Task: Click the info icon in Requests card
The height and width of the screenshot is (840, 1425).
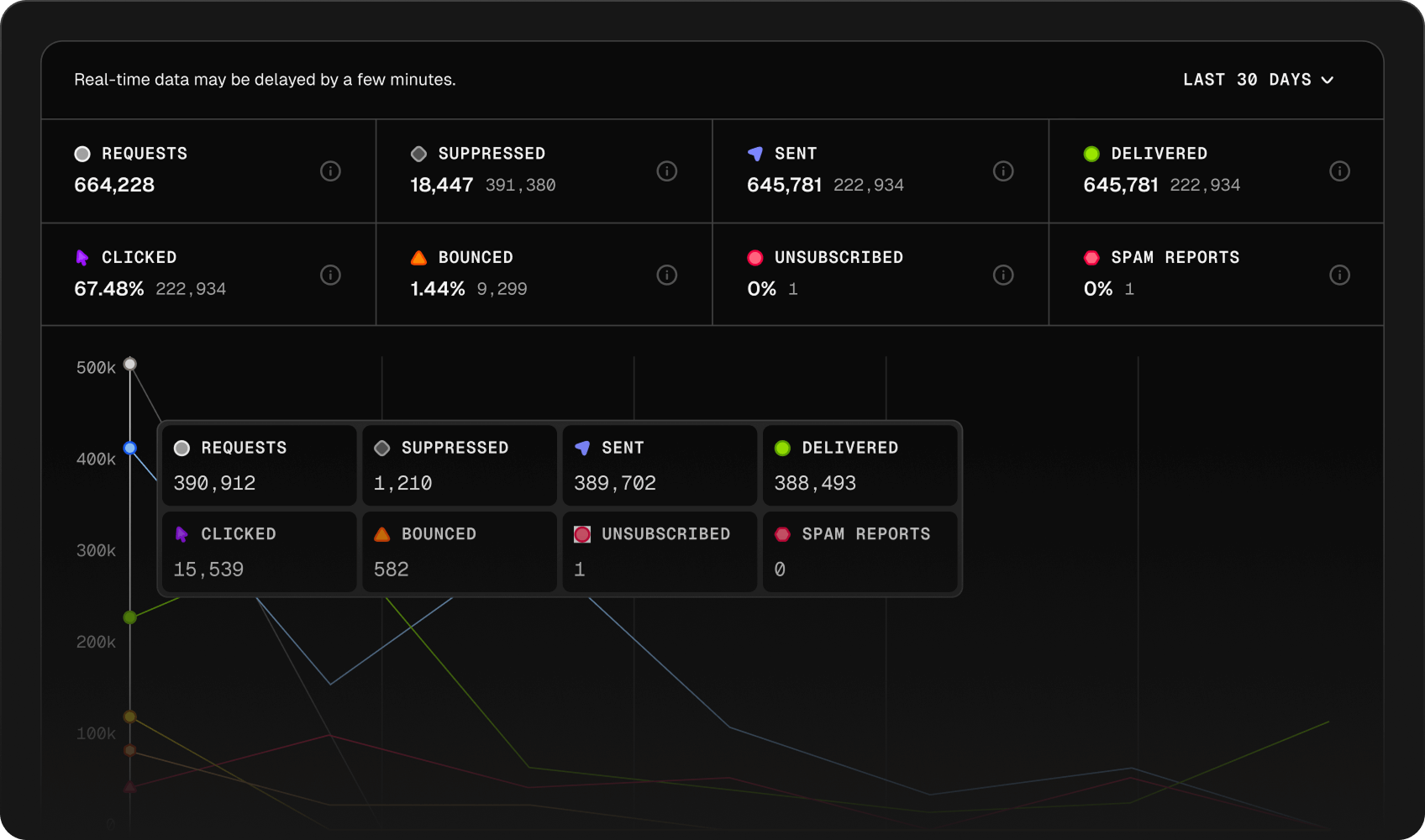Action: 330,171
